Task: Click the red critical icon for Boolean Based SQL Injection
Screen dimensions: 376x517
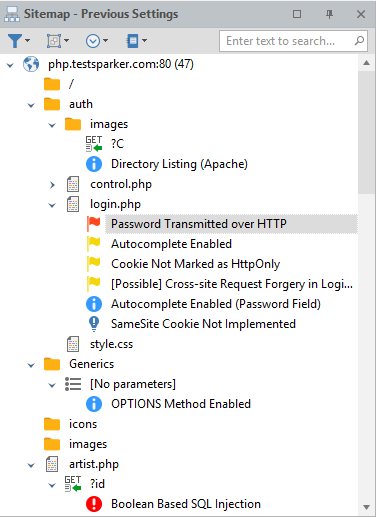Action: [94, 504]
